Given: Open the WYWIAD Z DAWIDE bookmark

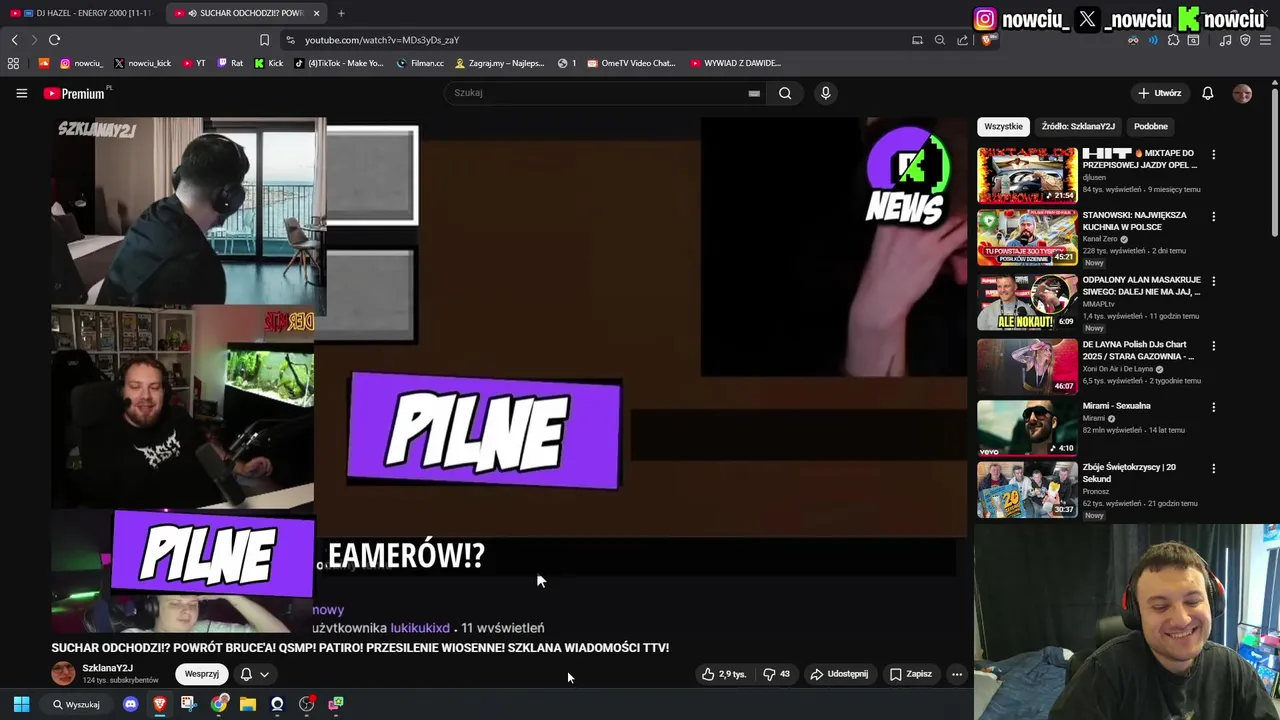Looking at the screenshot, I should 735,63.
